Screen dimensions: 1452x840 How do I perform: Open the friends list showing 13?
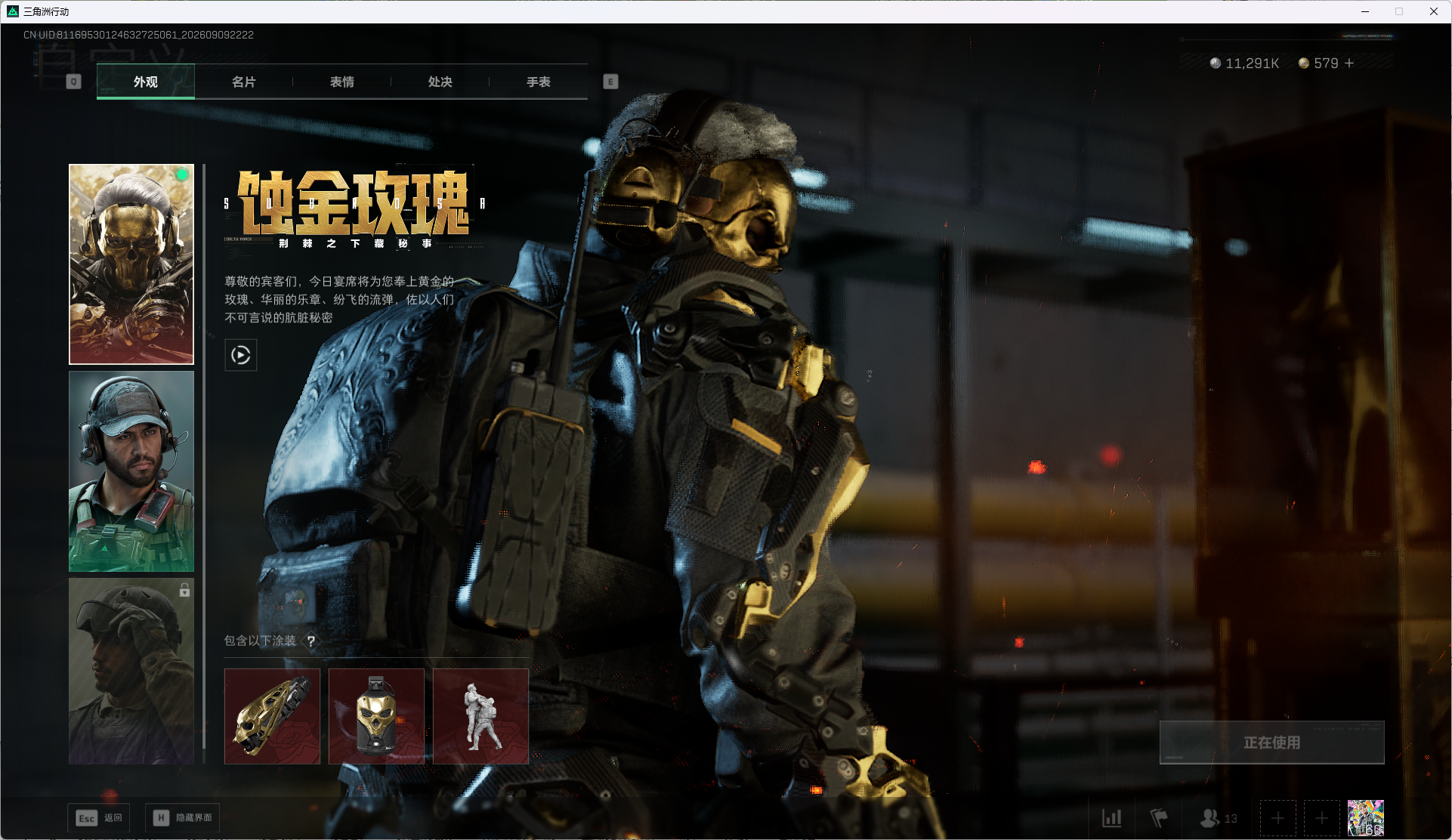click(x=1219, y=817)
